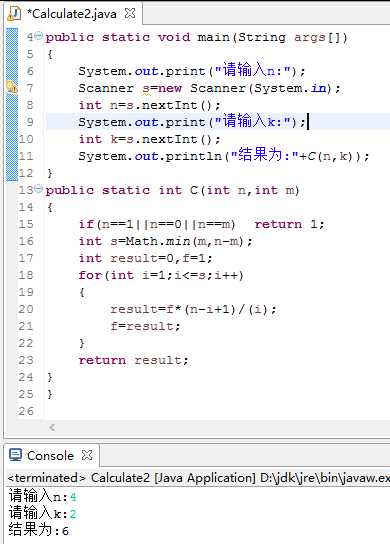This screenshot has height=544, width=390.
Task: Click the 'return result;' statement
Action: click(134, 360)
